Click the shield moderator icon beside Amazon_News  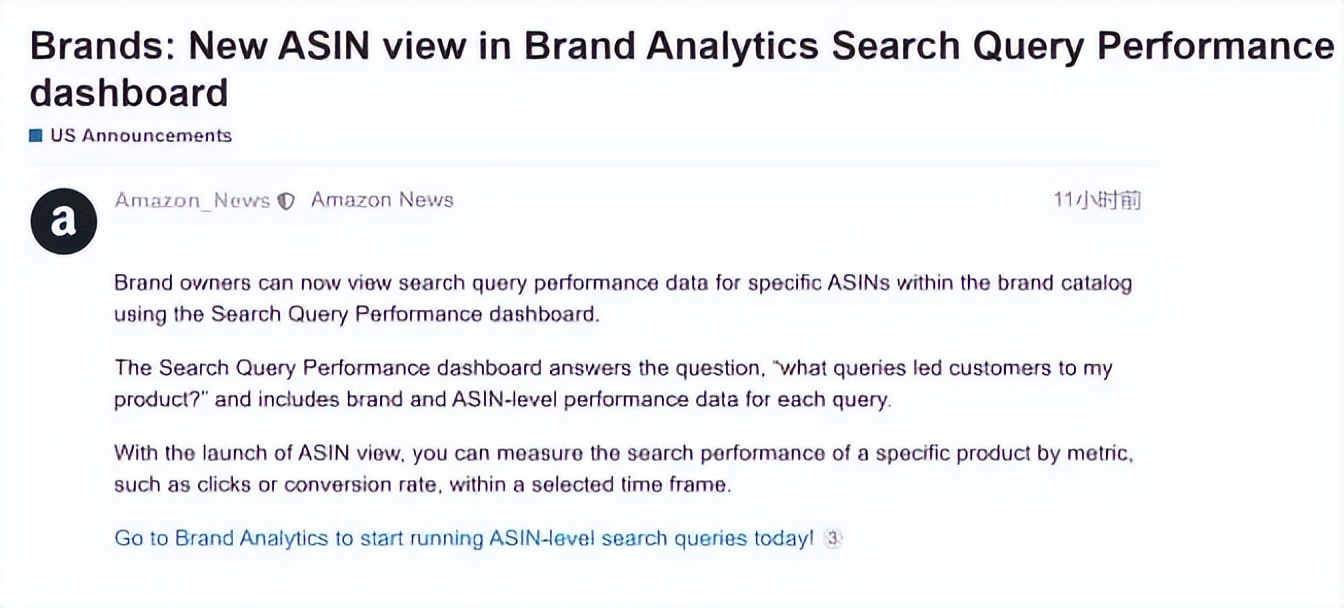click(286, 201)
